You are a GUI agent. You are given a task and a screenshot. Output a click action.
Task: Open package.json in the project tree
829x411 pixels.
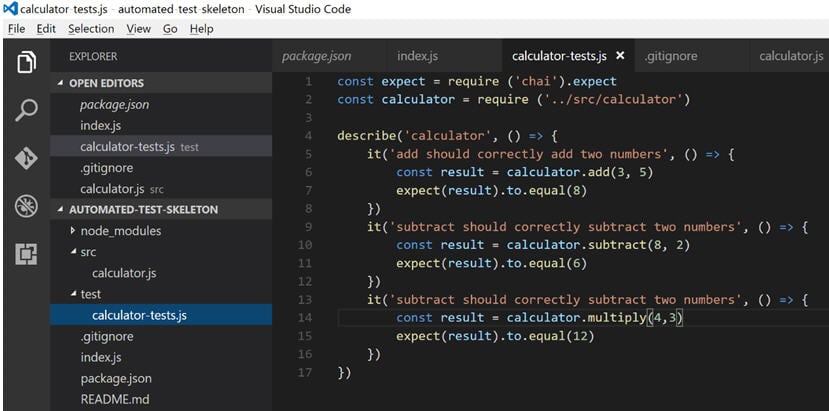point(161,378)
